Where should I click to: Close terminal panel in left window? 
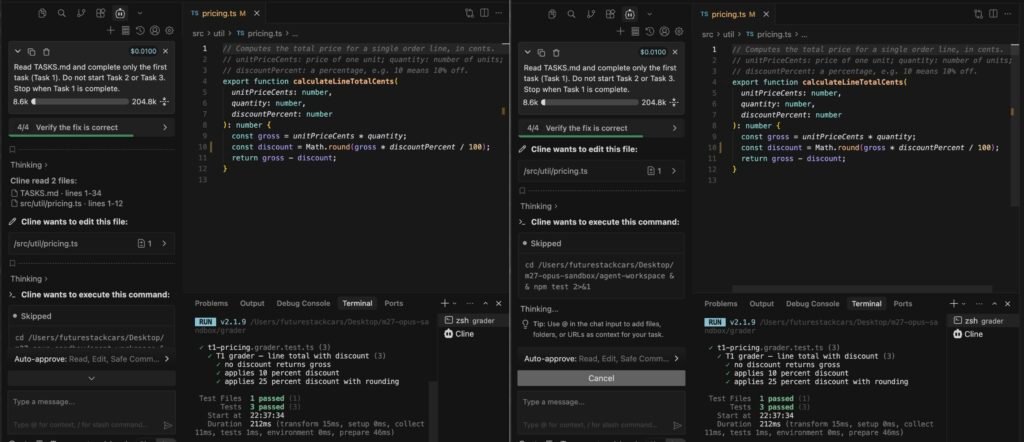(499, 304)
